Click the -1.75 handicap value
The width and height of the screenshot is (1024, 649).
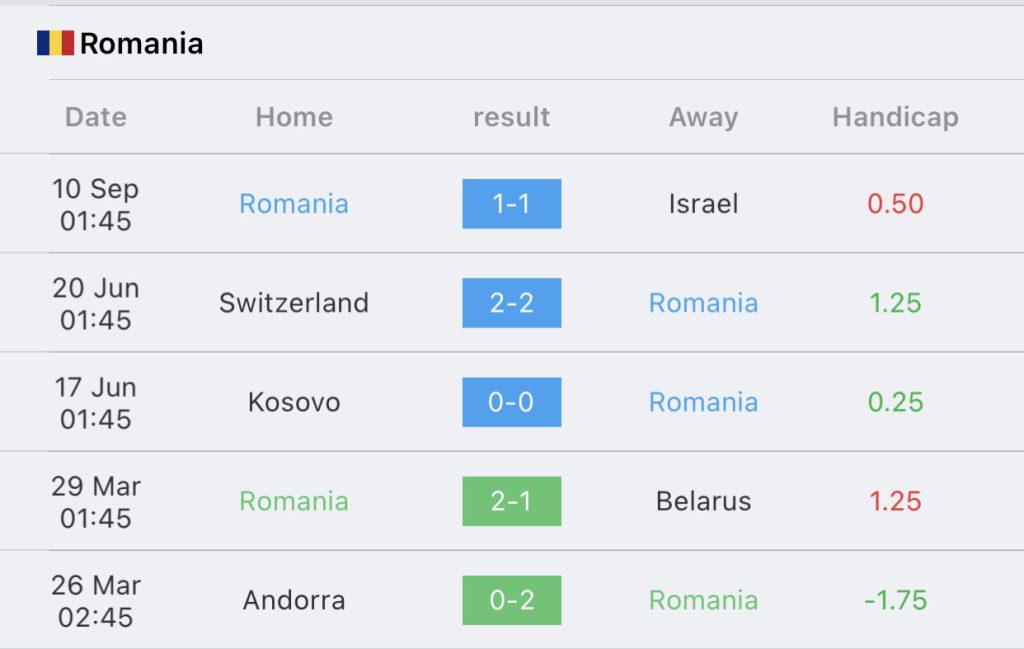click(895, 600)
